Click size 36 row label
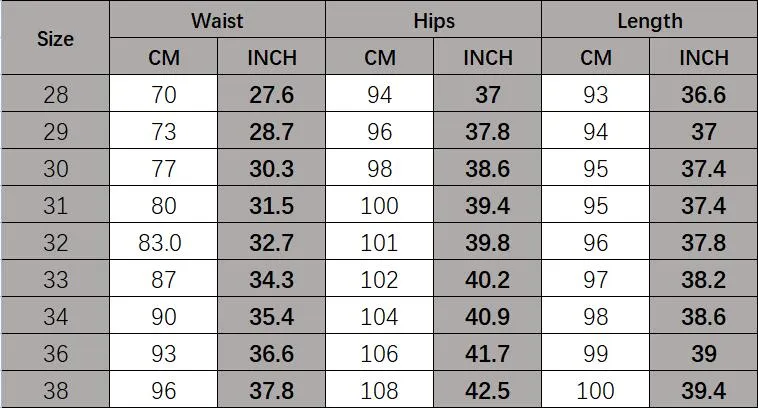Image resolution: width=758 pixels, height=408 pixels. click(55, 352)
